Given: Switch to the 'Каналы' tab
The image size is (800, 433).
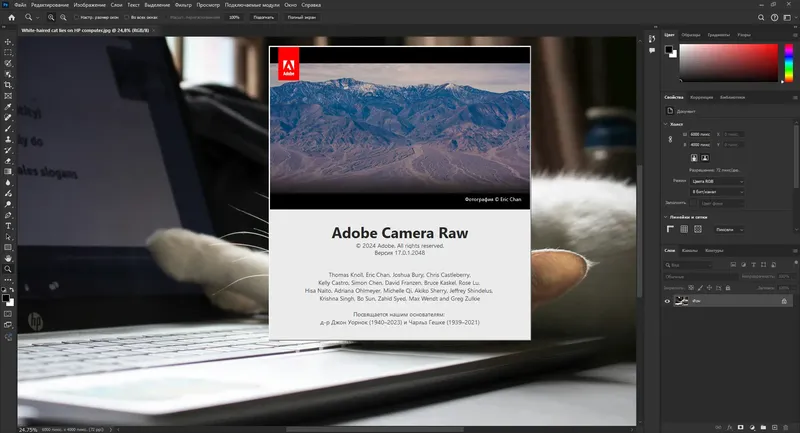Looking at the screenshot, I should (x=690, y=251).
